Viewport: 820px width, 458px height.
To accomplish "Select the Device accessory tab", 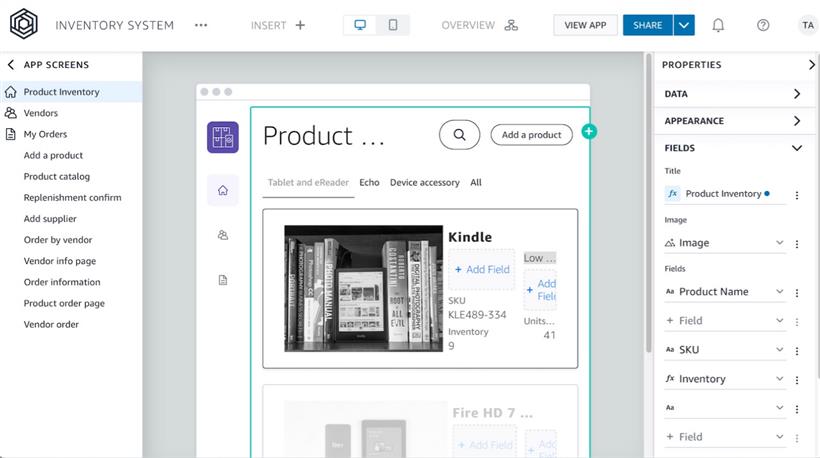I will click(425, 182).
